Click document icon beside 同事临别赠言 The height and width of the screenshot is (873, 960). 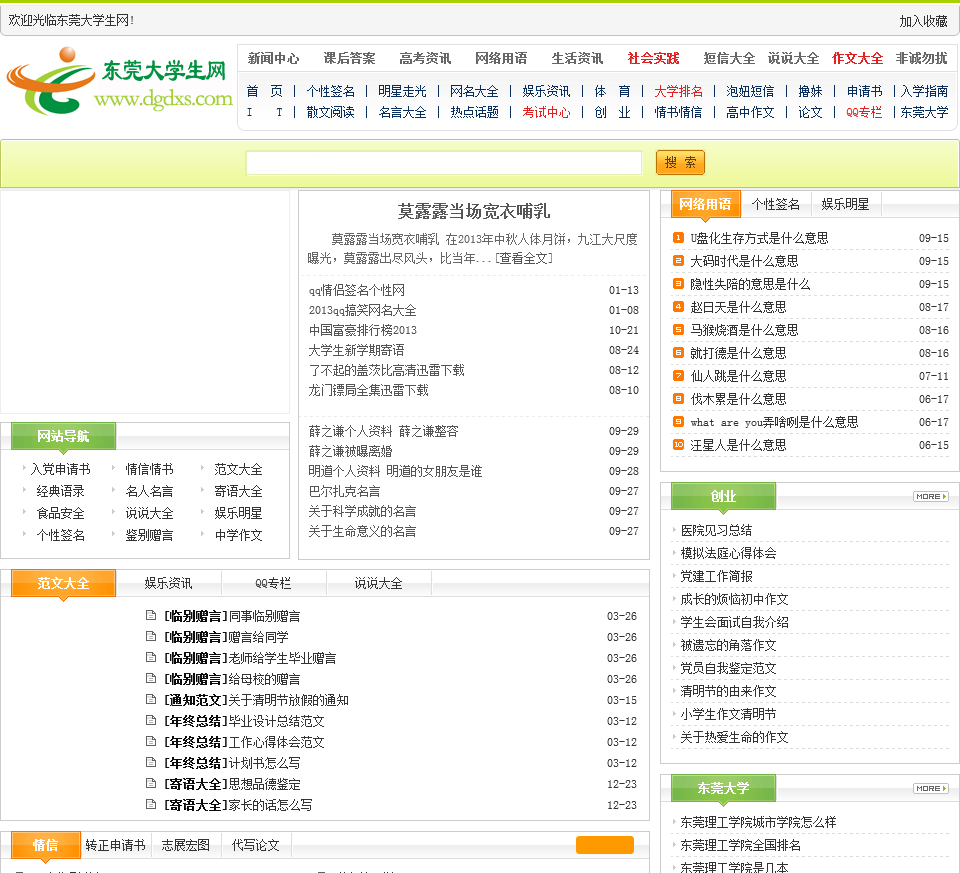click(x=151, y=615)
